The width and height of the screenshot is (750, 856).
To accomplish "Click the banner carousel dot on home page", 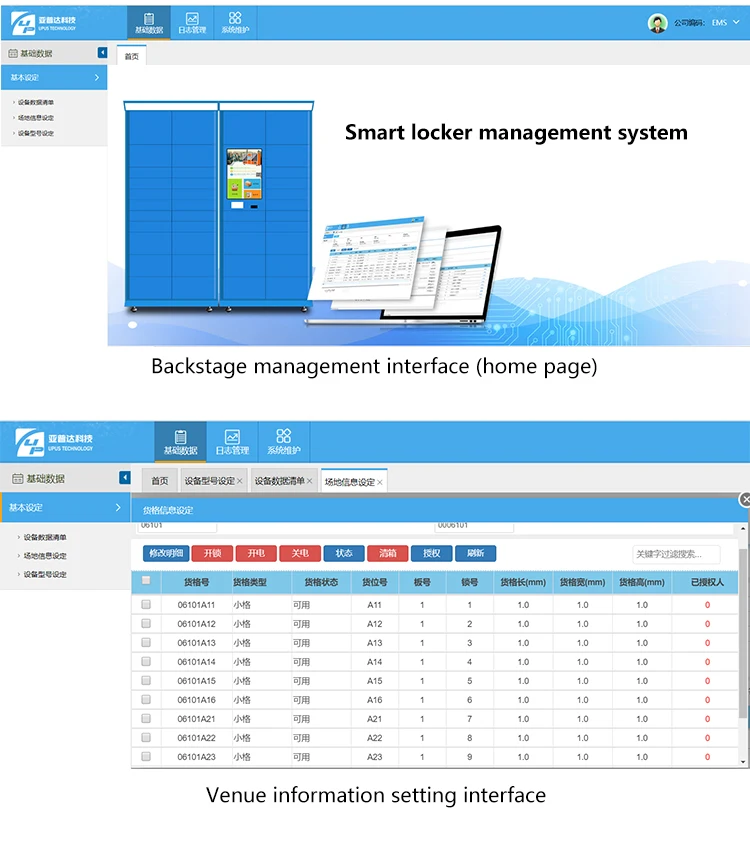I will tap(132, 325).
